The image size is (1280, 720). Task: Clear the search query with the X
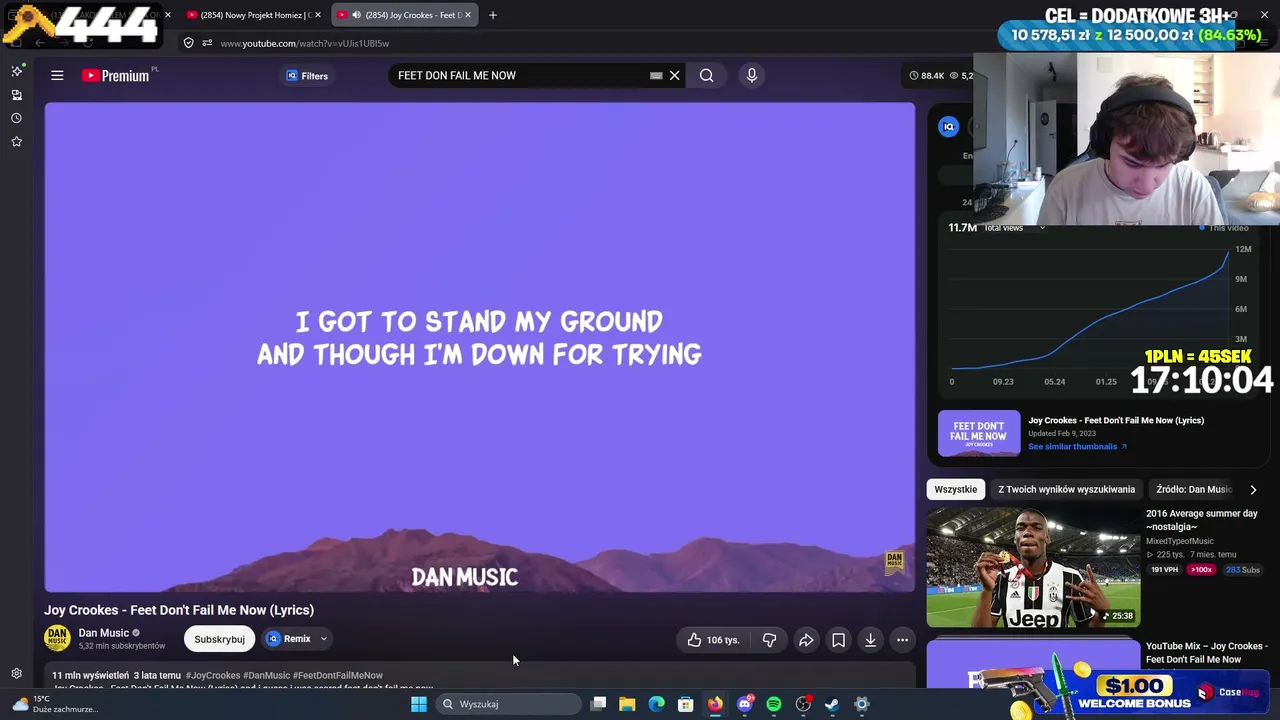675,75
